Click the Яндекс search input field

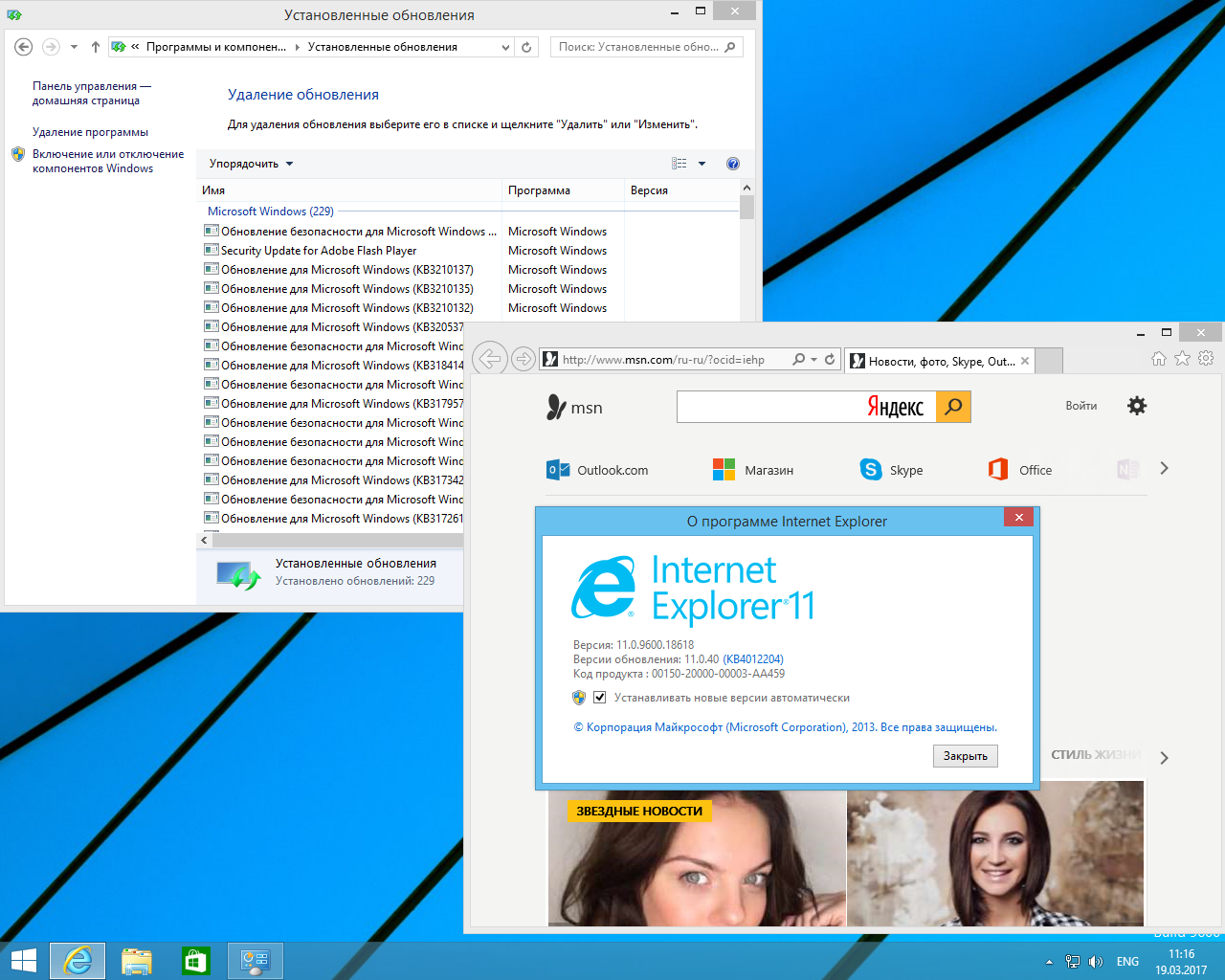click(806, 407)
